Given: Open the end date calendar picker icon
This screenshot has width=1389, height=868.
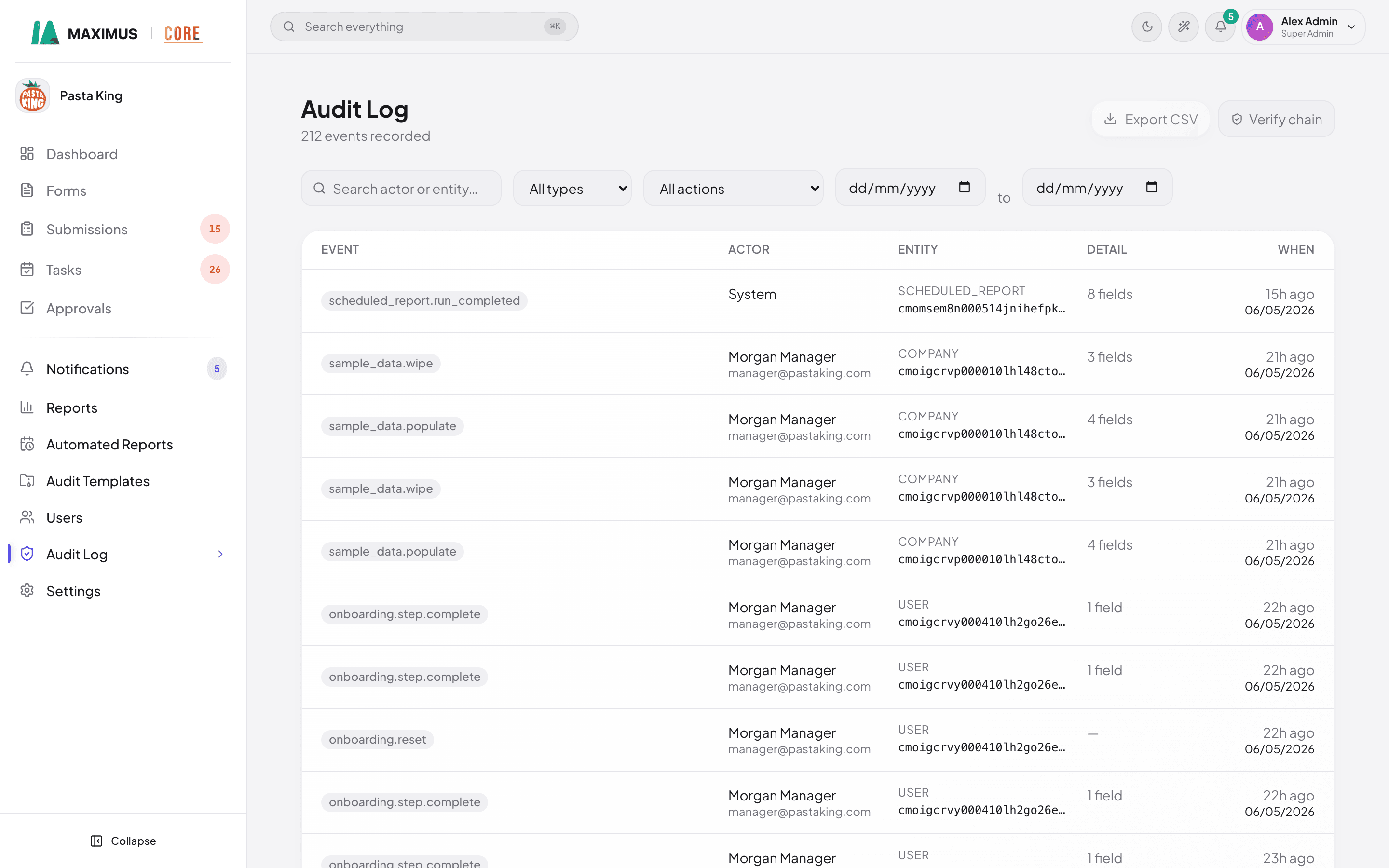Looking at the screenshot, I should tap(1151, 187).
